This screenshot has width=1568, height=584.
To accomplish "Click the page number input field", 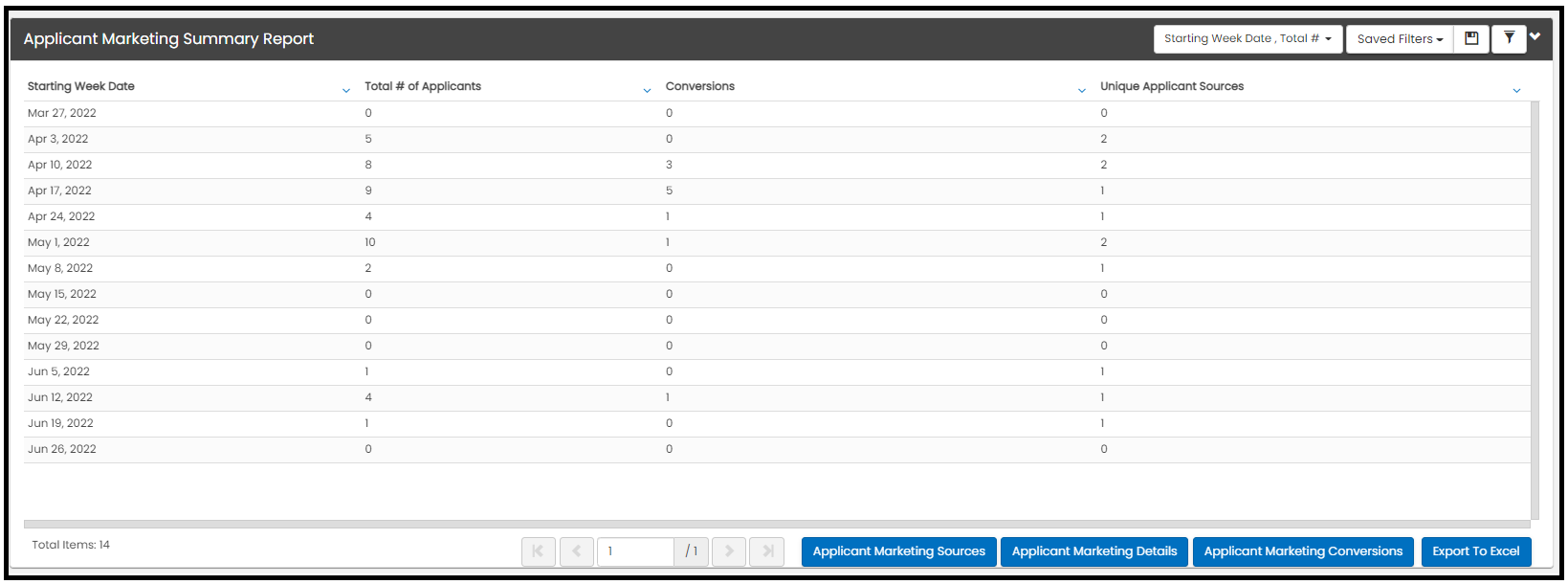I will pos(635,551).
